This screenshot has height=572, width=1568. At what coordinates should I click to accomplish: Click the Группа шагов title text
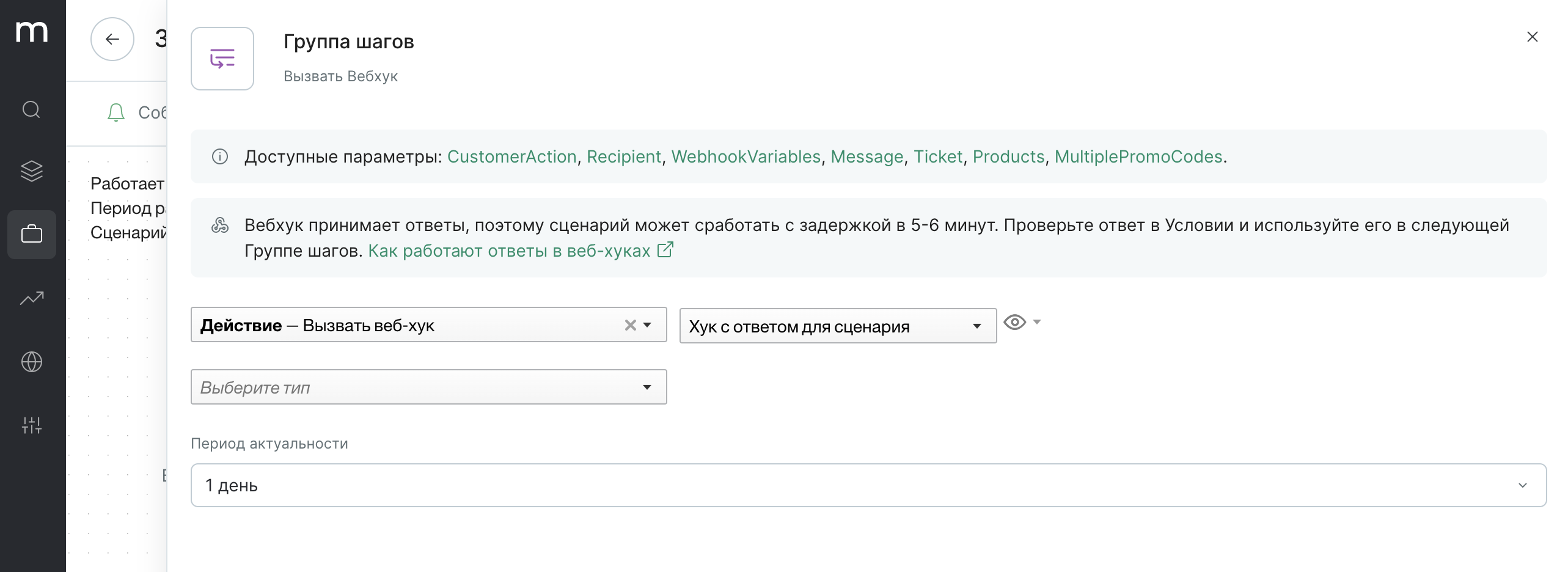tap(349, 42)
